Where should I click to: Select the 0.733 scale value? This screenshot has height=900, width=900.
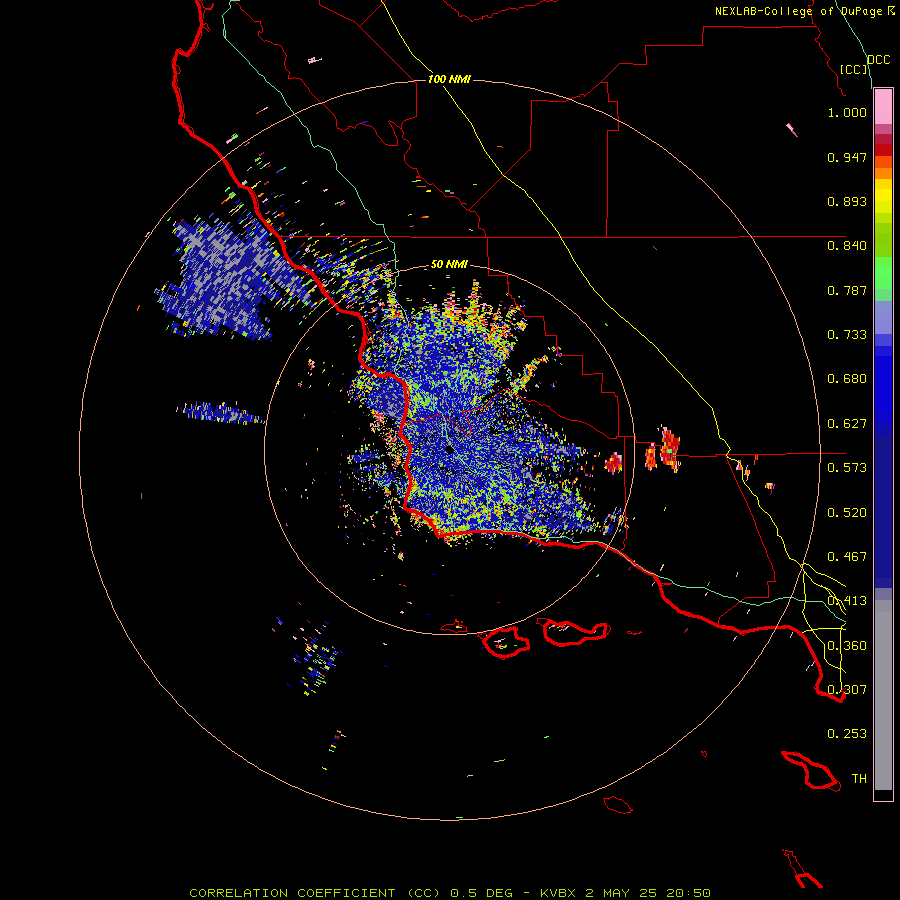[847, 335]
